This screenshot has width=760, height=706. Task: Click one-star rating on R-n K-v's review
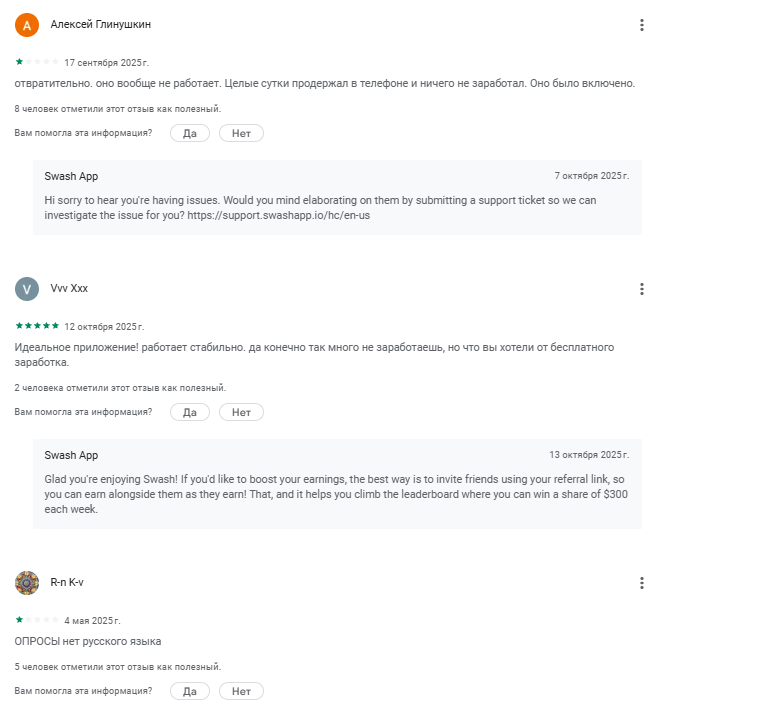pos(37,620)
